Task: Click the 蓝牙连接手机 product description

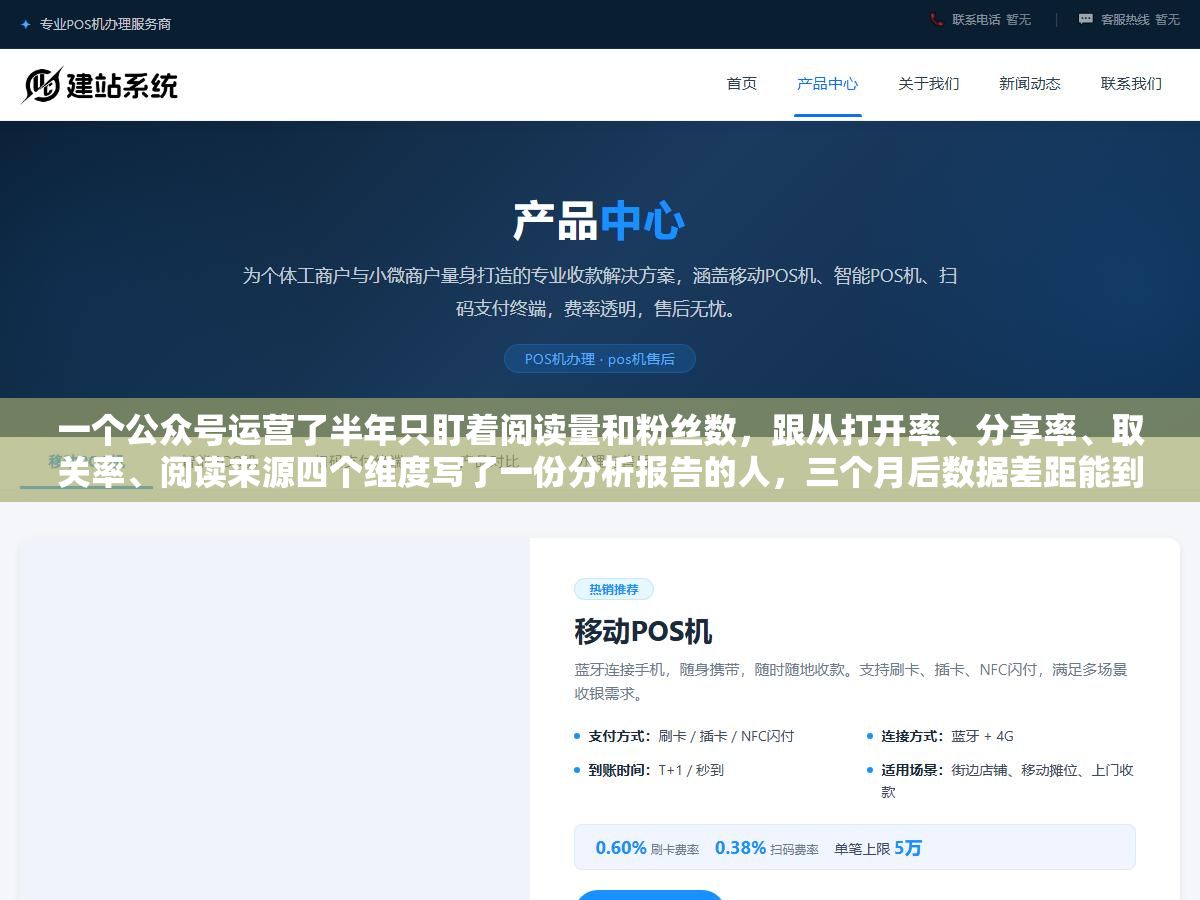Action: pyautogui.click(x=851, y=681)
